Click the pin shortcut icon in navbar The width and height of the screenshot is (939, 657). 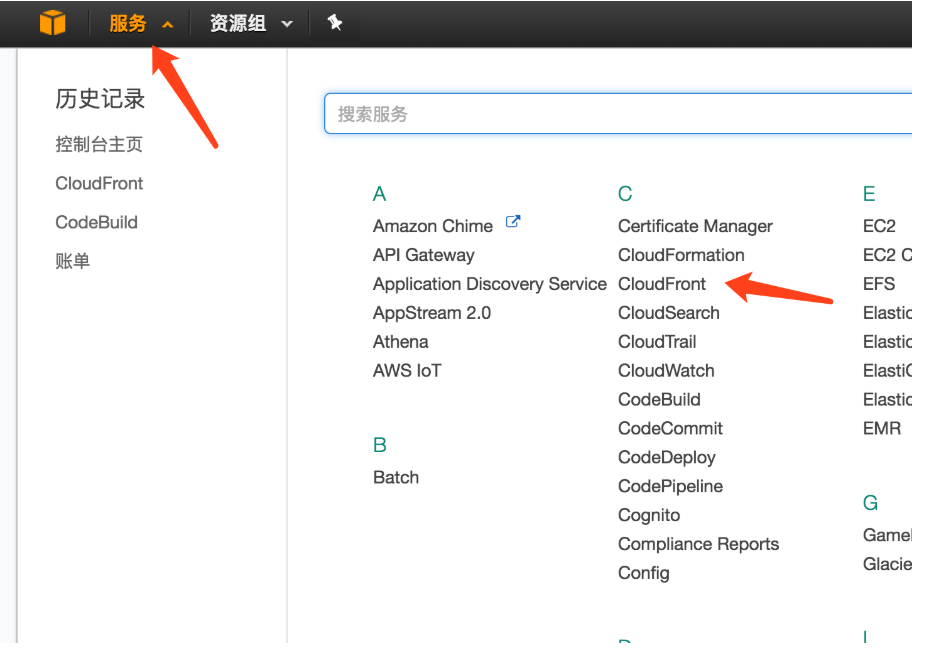pos(334,23)
